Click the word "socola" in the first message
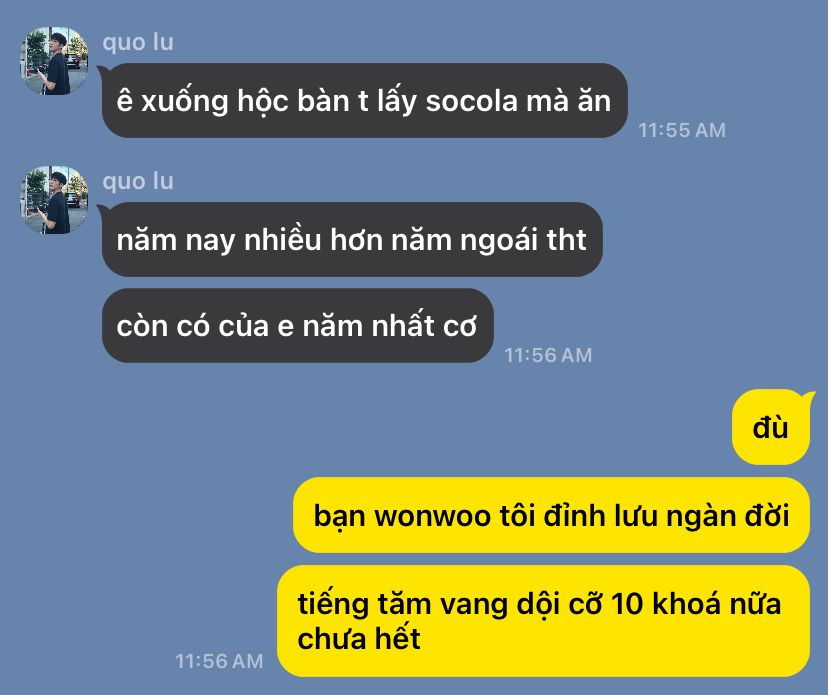828x695 pixels. coord(472,101)
